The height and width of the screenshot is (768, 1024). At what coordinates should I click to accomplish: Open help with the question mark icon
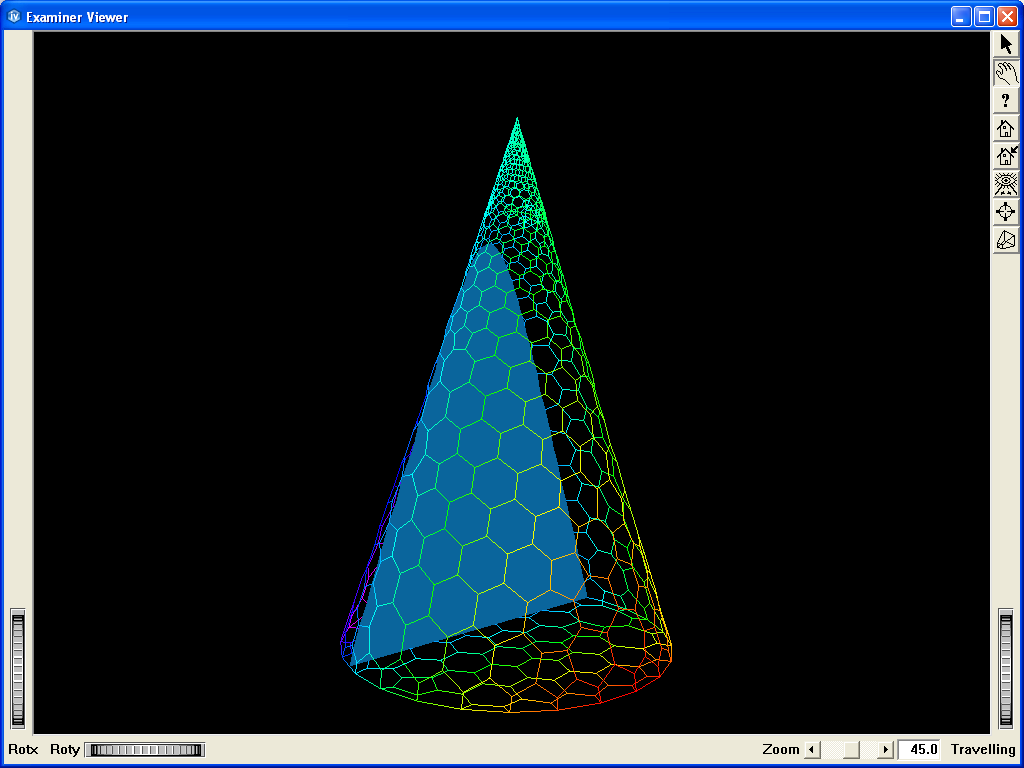[1006, 100]
